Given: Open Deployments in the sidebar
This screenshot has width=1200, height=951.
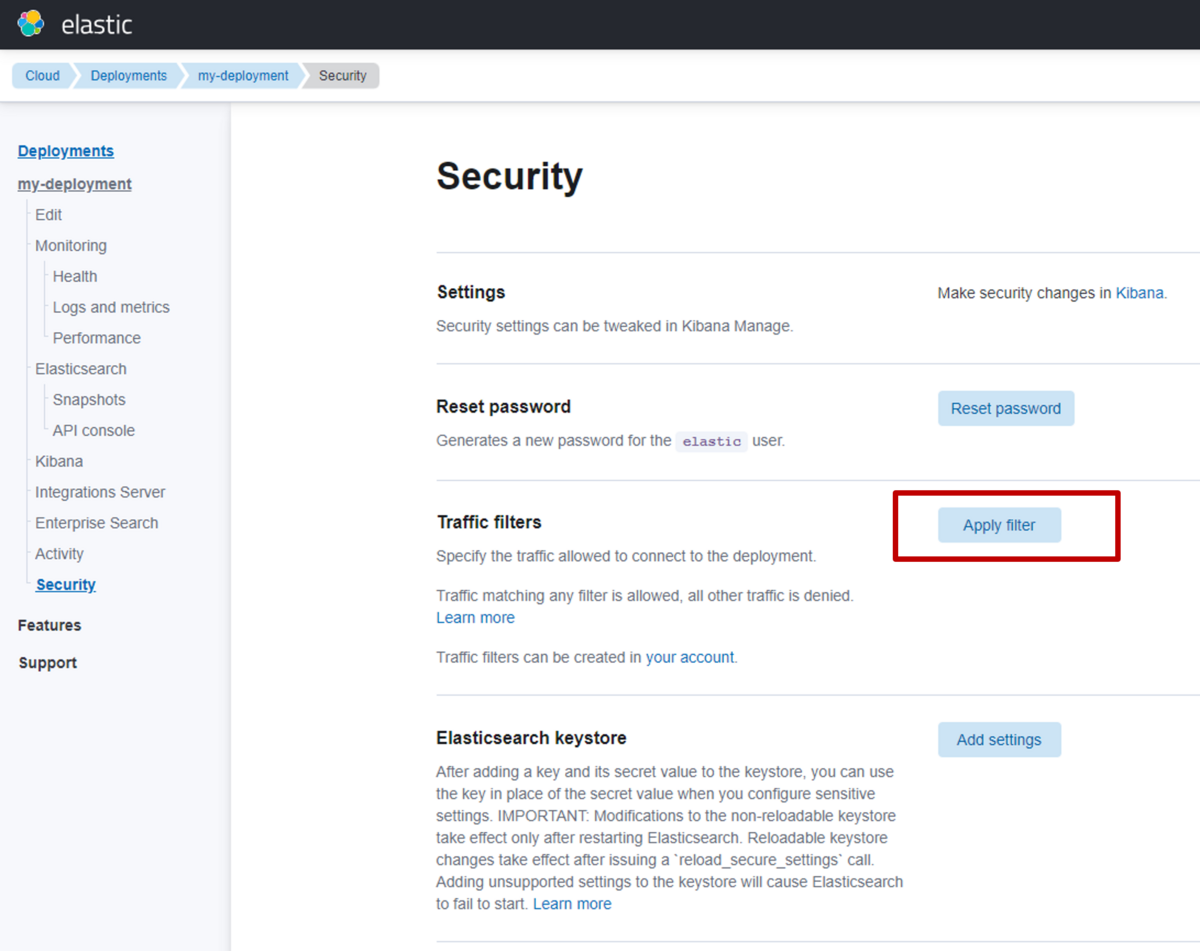Looking at the screenshot, I should click(66, 151).
